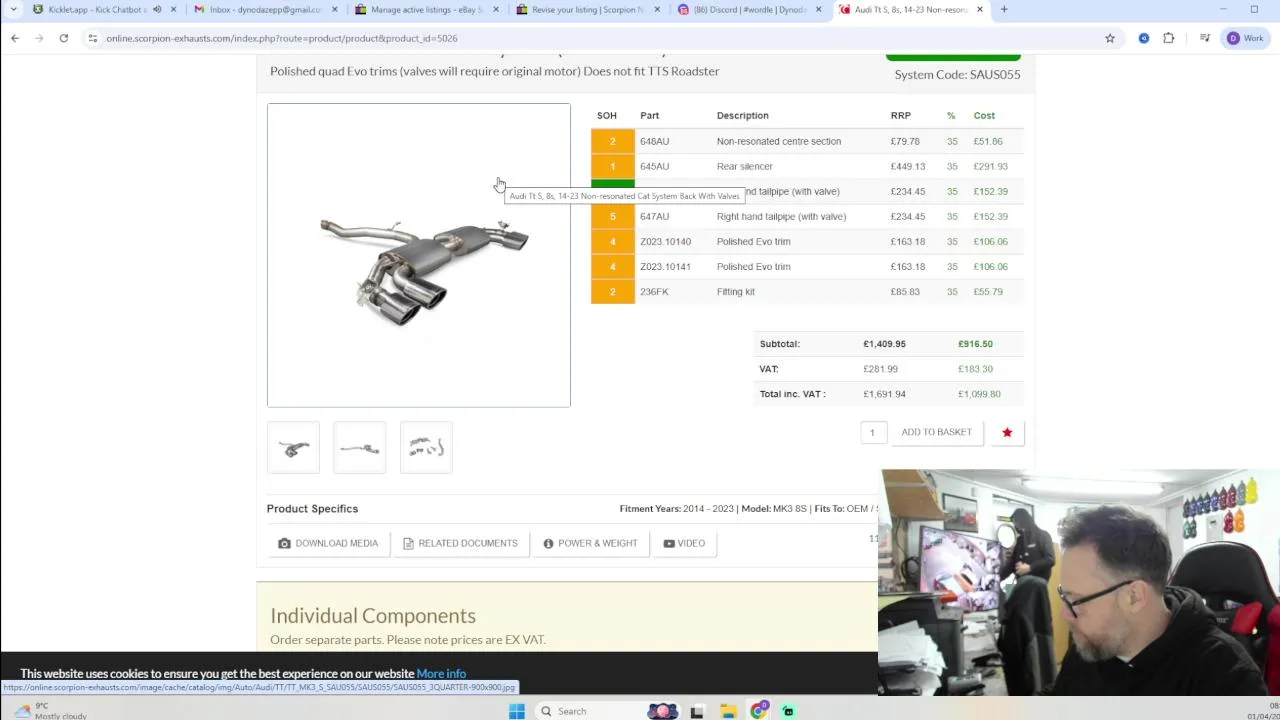The width and height of the screenshot is (1280, 720).
Task: Open the browser Extensions puzzle icon
Action: point(1168,38)
